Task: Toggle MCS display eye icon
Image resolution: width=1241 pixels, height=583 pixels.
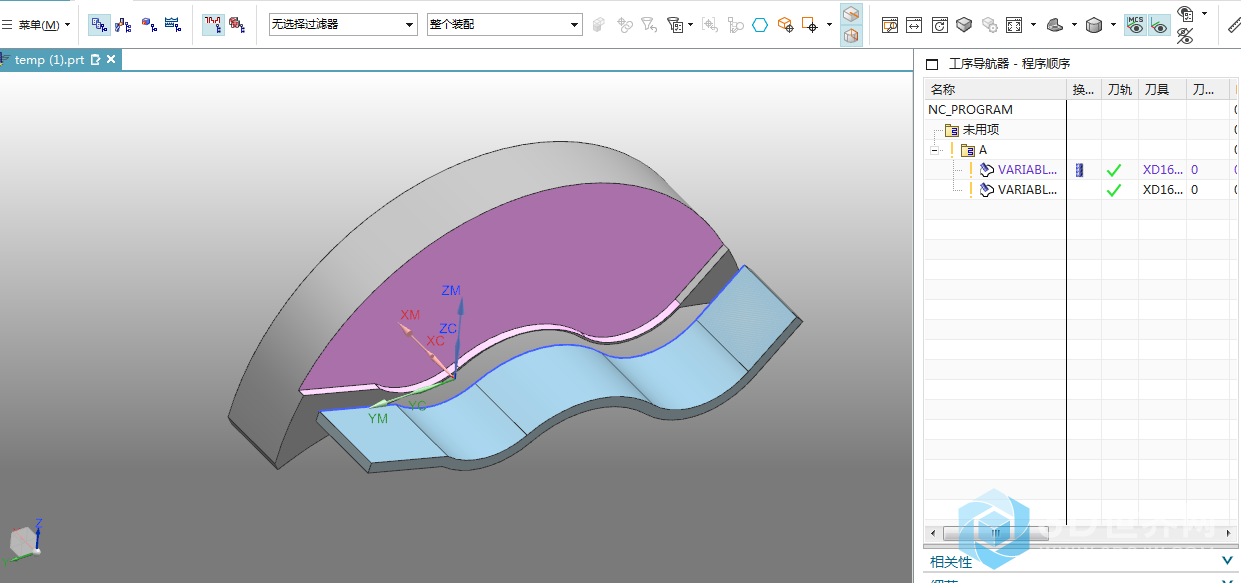Action: [1135, 25]
